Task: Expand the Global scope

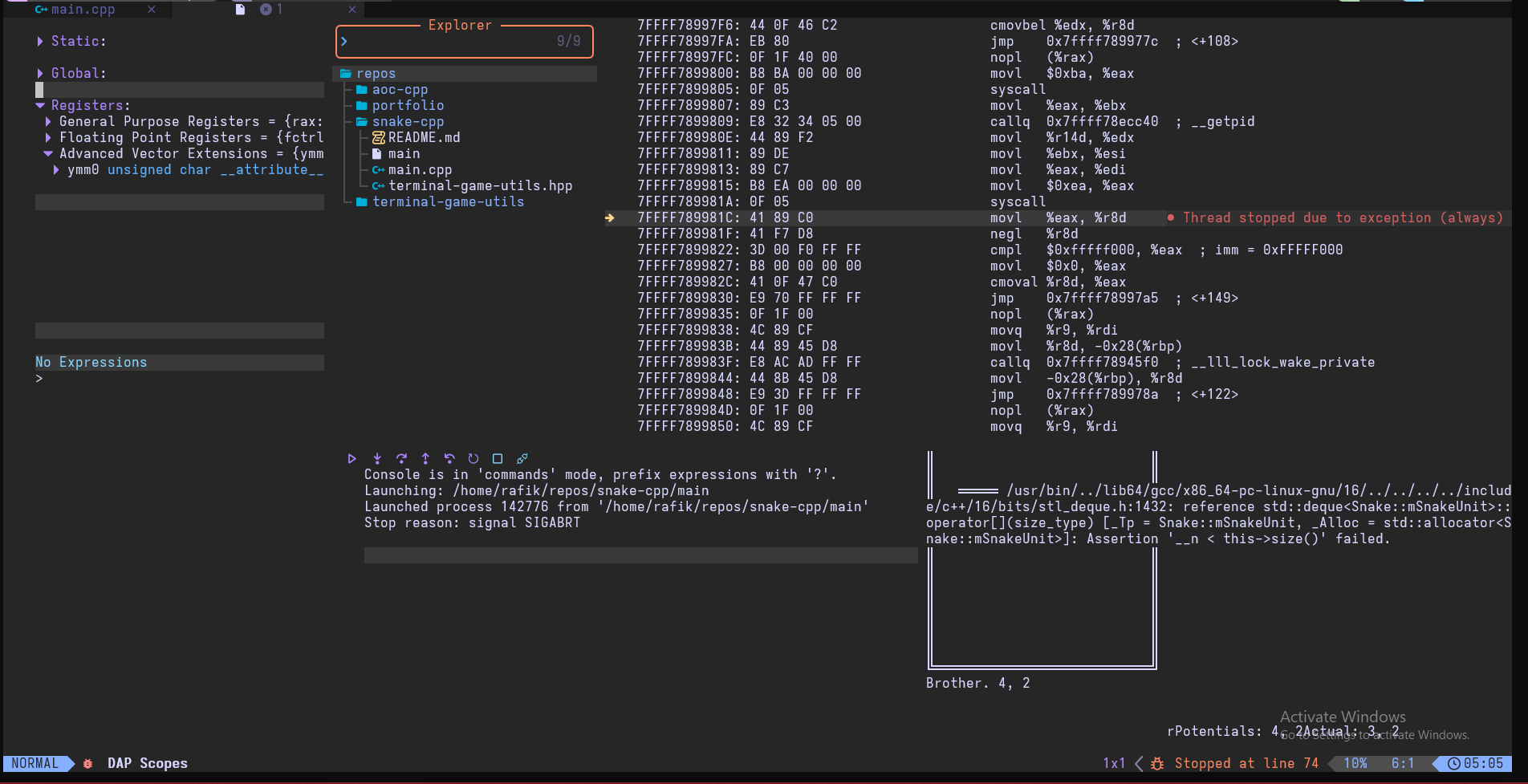Action: click(x=40, y=73)
